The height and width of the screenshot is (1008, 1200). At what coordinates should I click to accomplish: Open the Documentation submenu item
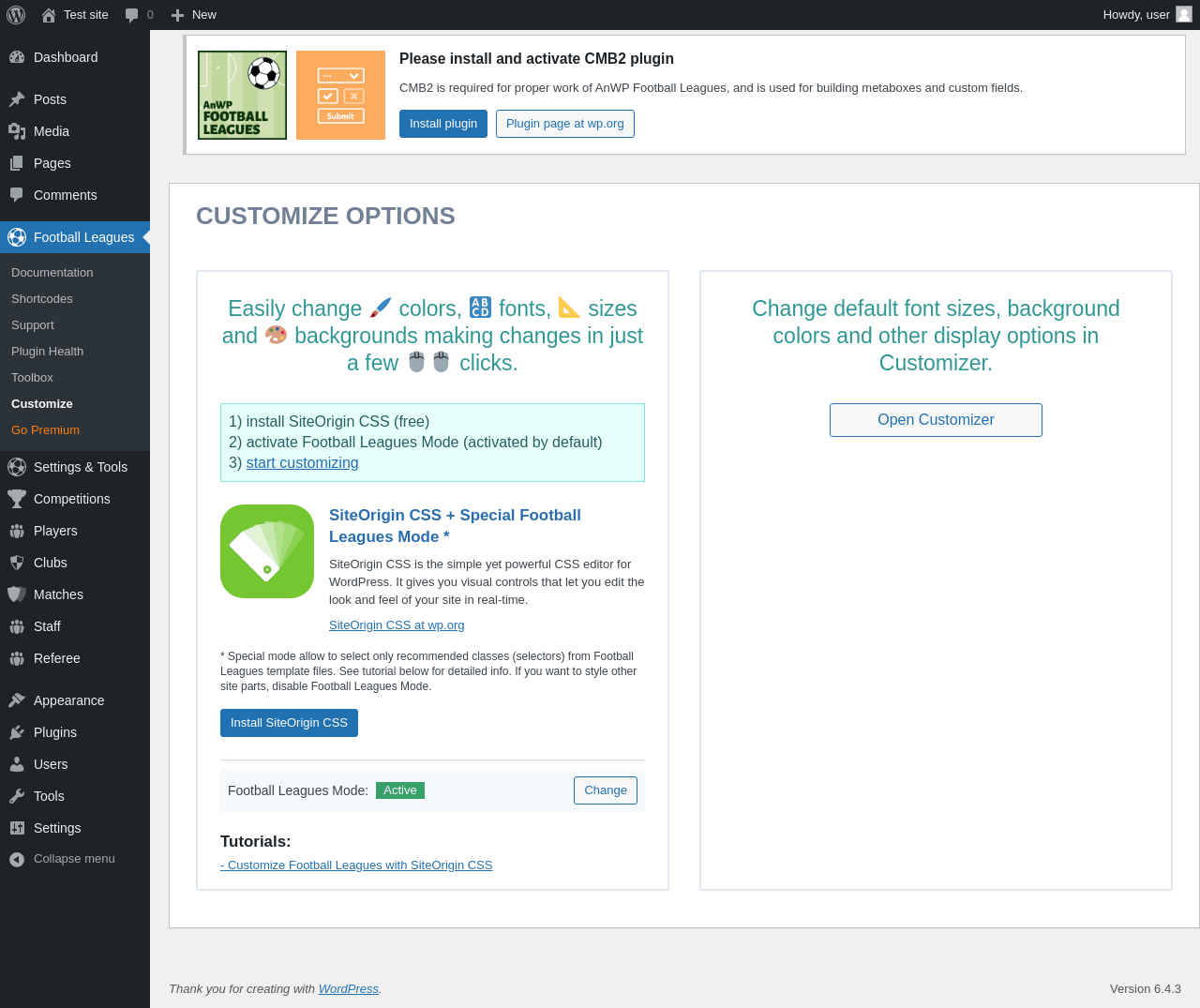tap(52, 273)
